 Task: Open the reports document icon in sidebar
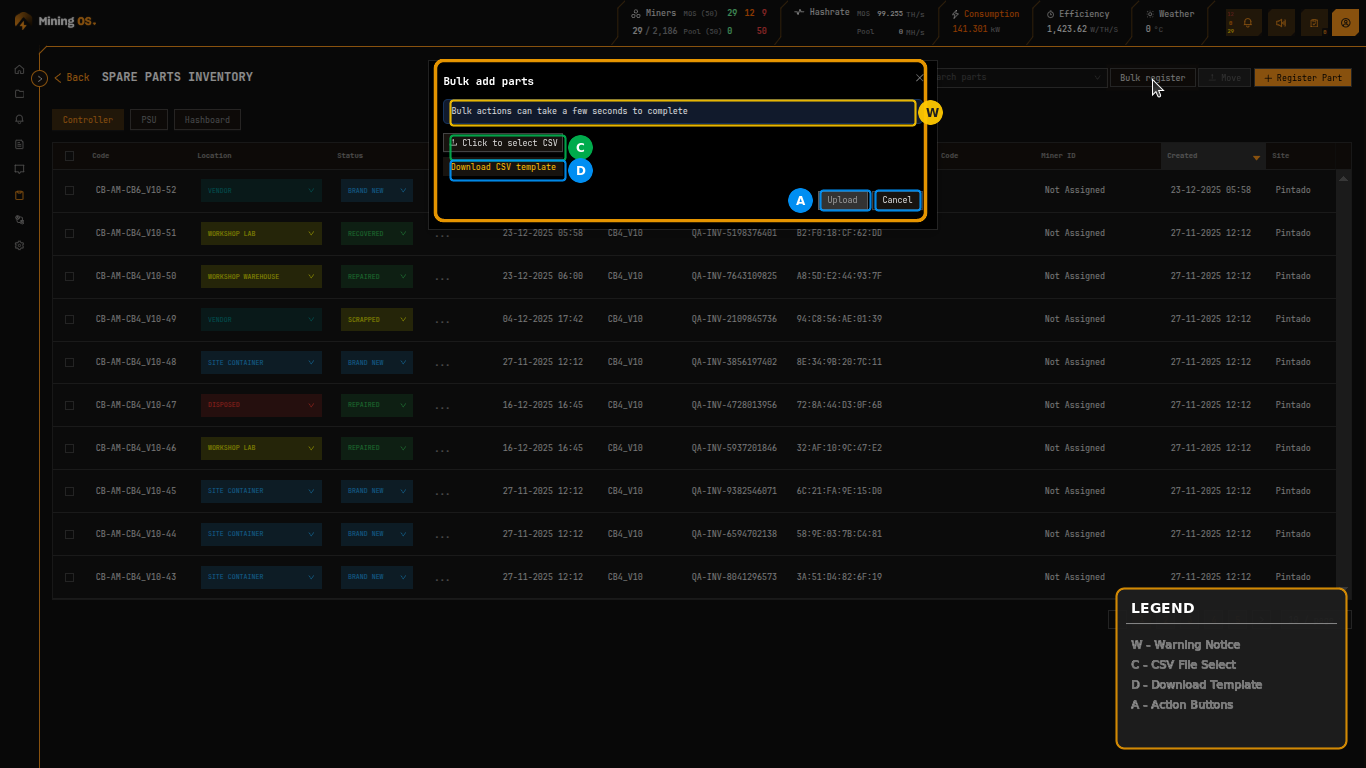pyautogui.click(x=18, y=144)
